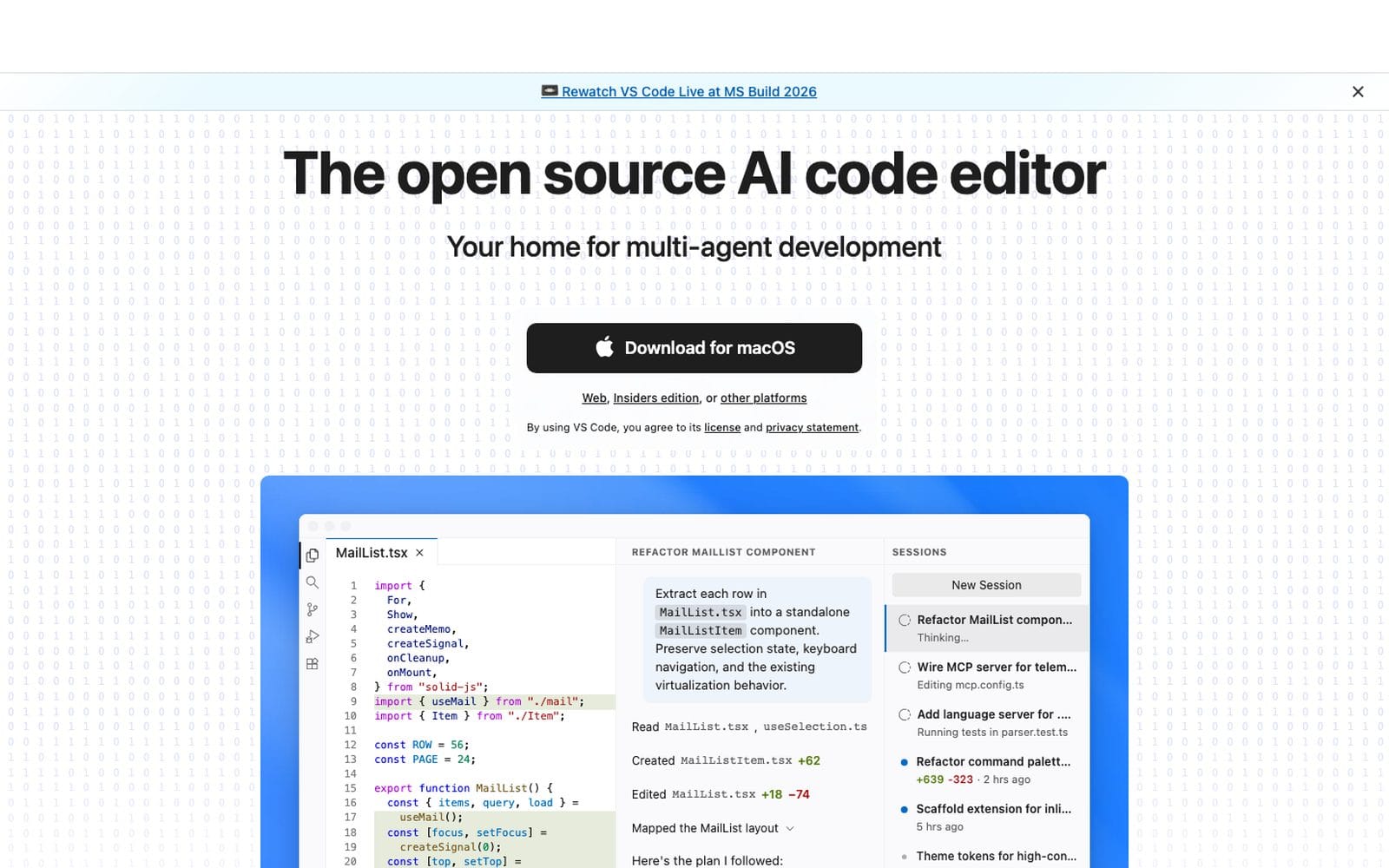Click Created MailListItem.tsx +62 entry
1389x868 pixels.
[x=726, y=760]
